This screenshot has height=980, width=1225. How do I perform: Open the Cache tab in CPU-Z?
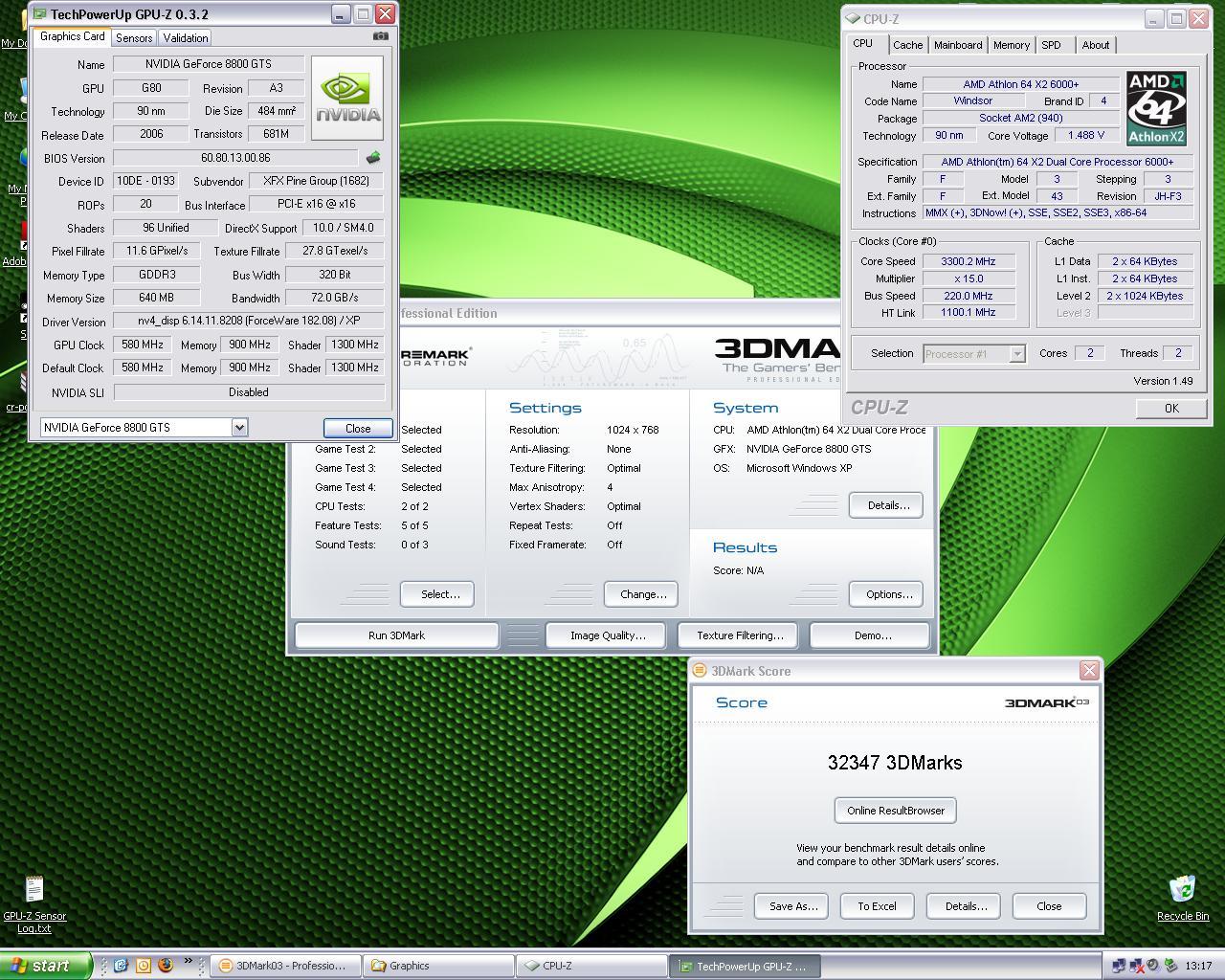[907, 45]
